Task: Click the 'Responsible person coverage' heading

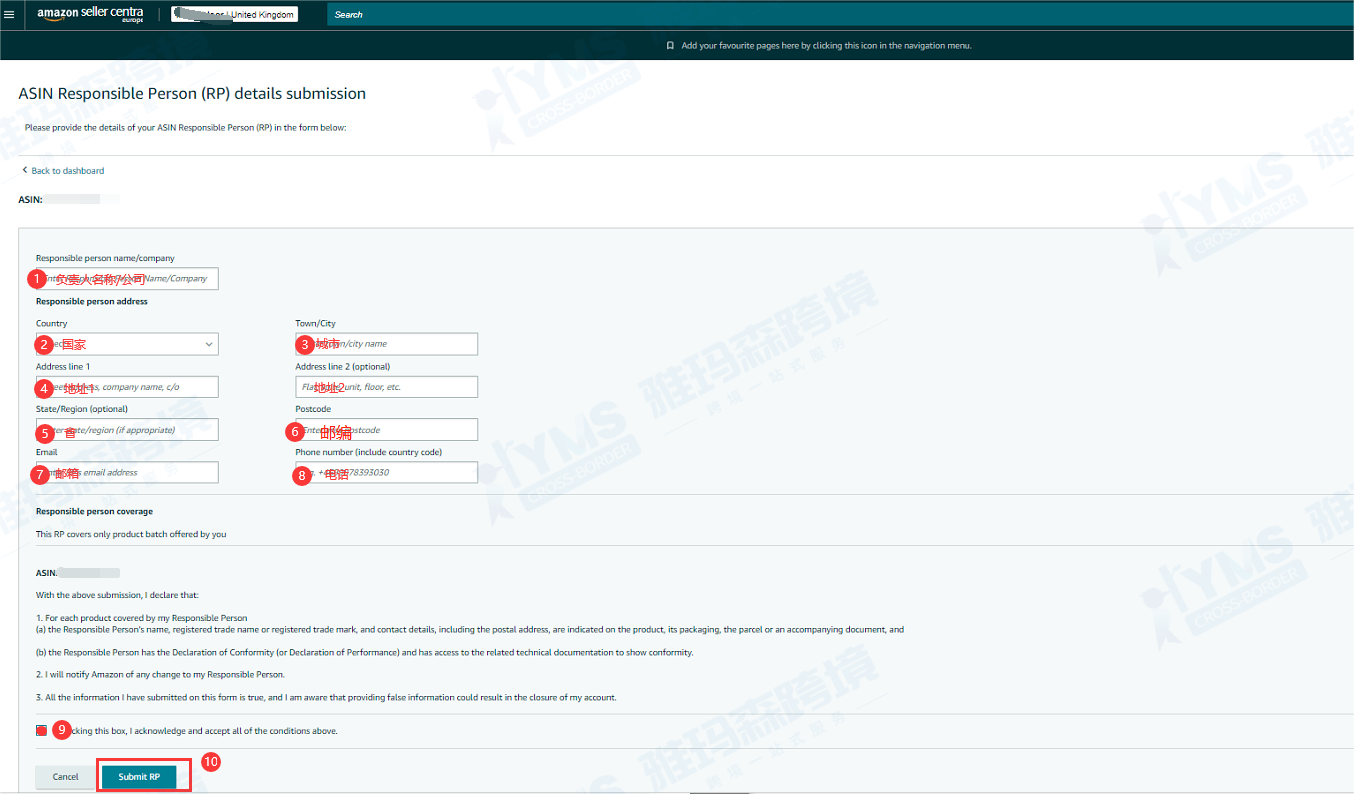Action: [x=94, y=511]
